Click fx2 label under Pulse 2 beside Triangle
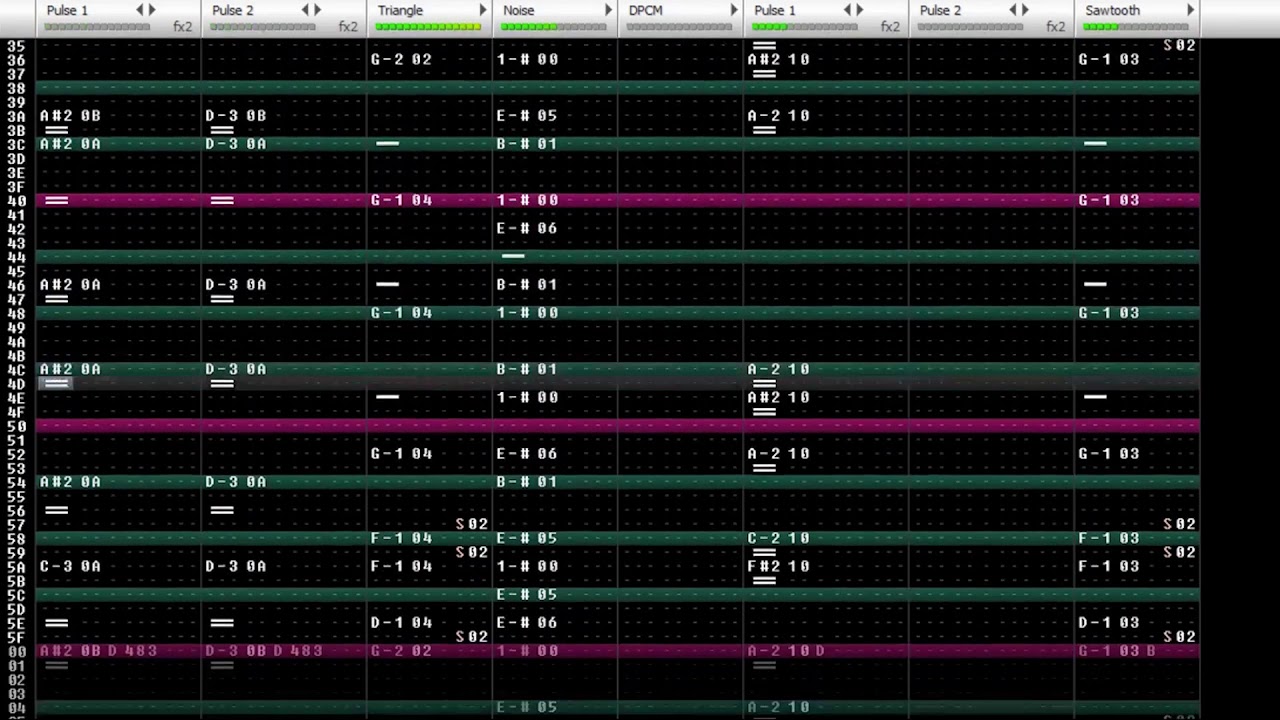1280x720 pixels. [x=348, y=27]
